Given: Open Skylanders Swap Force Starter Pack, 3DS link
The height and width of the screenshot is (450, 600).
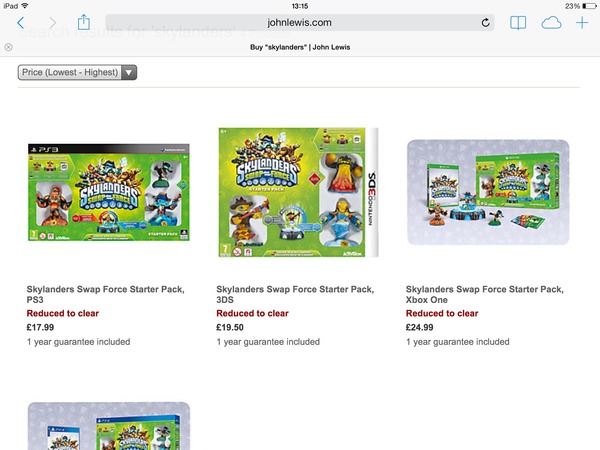Looking at the screenshot, I should (295, 294).
